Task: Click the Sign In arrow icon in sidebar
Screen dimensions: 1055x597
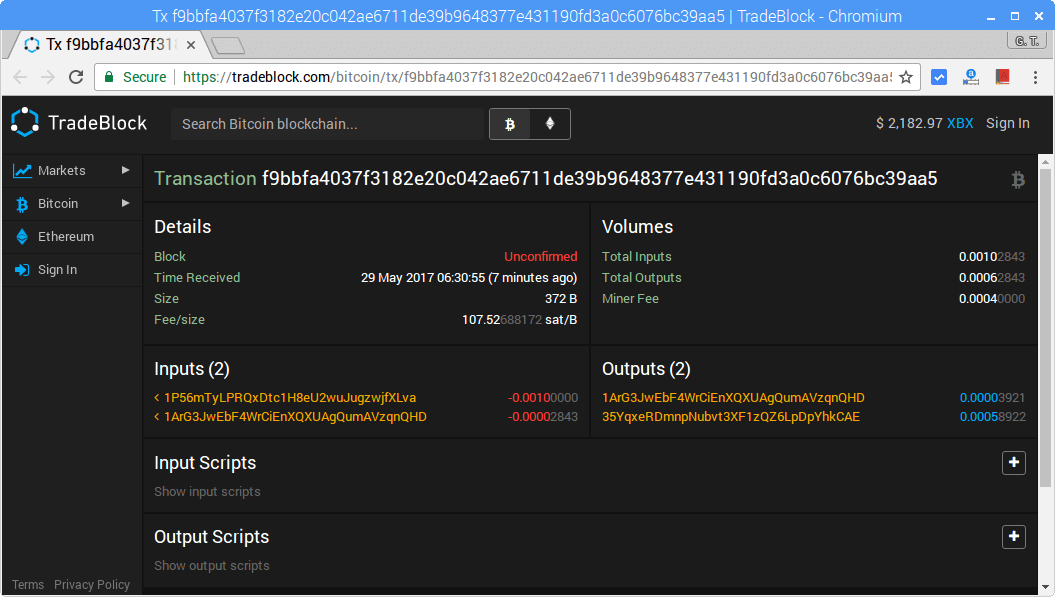Action: [x=24, y=270]
